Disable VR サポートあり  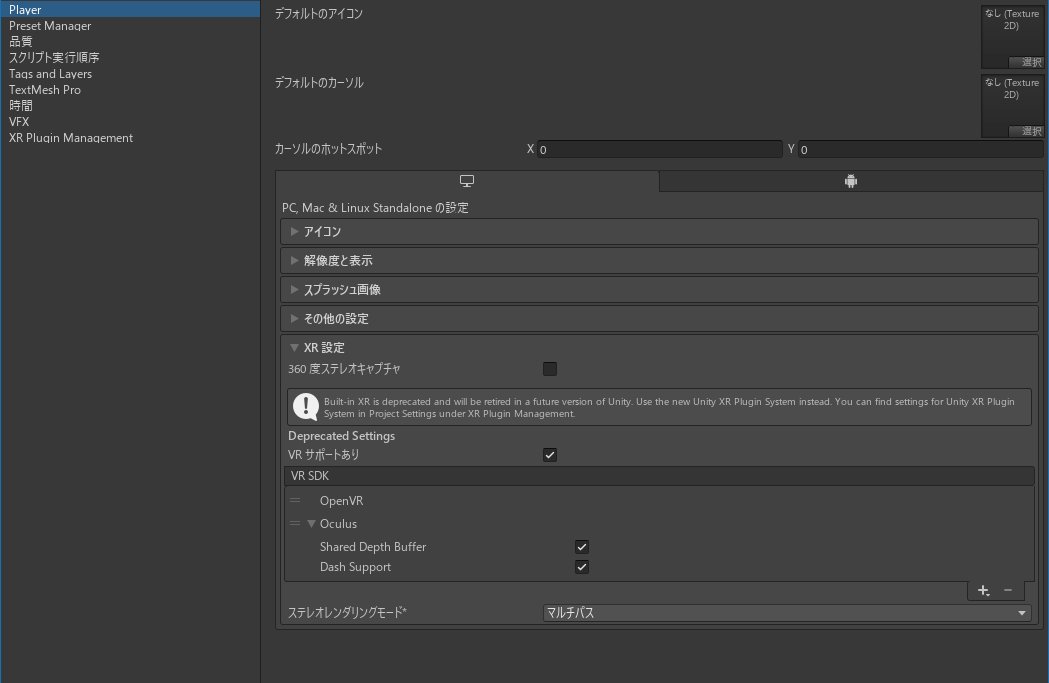tap(549, 454)
